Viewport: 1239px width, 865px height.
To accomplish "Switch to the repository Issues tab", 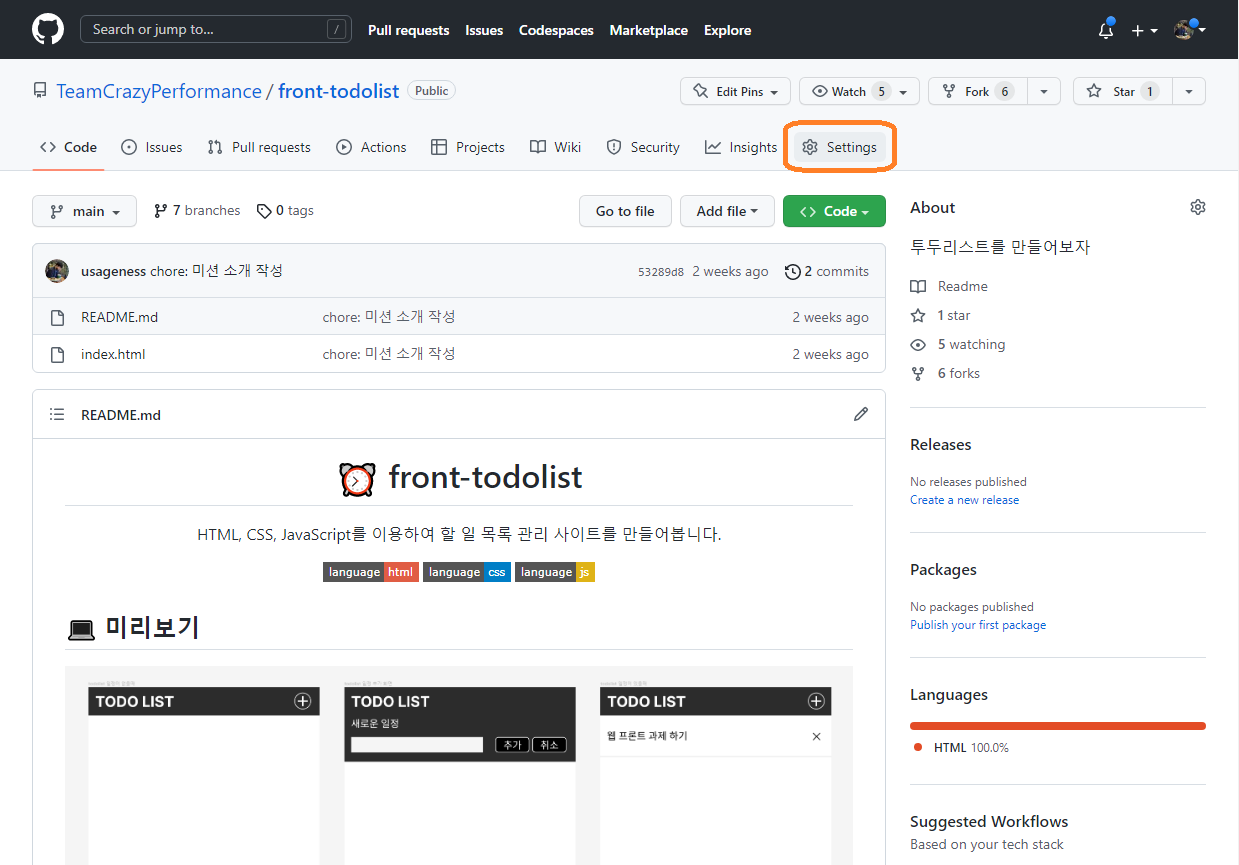I will (x=151, y=147).
